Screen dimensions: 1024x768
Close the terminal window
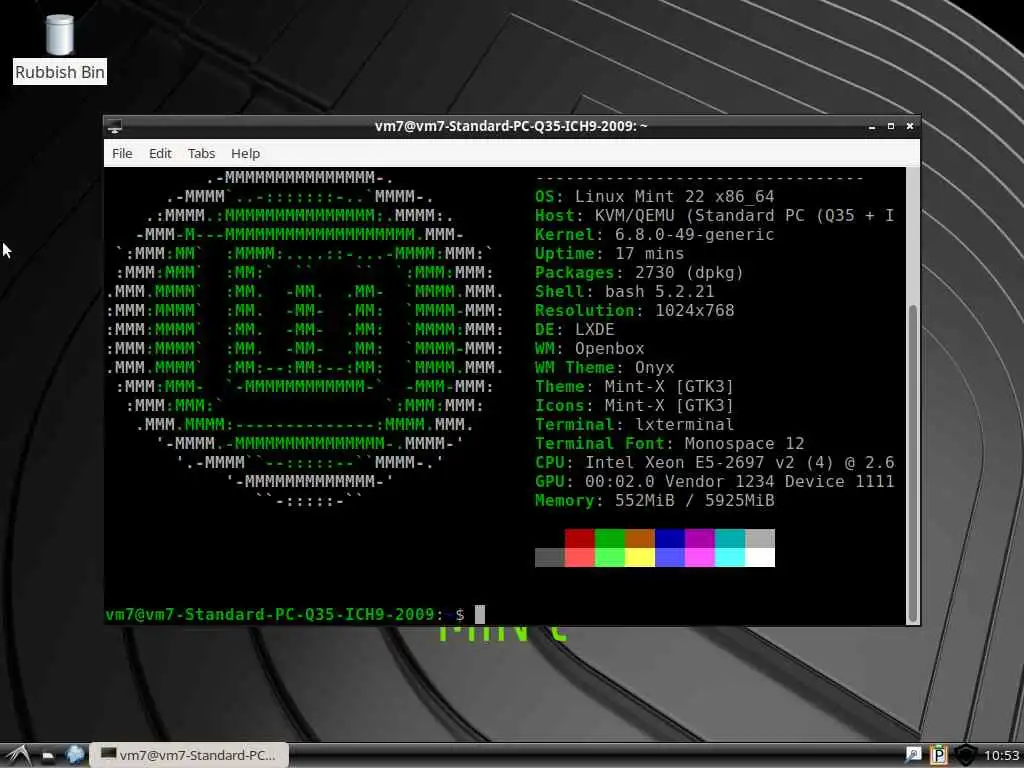[910, 126]
